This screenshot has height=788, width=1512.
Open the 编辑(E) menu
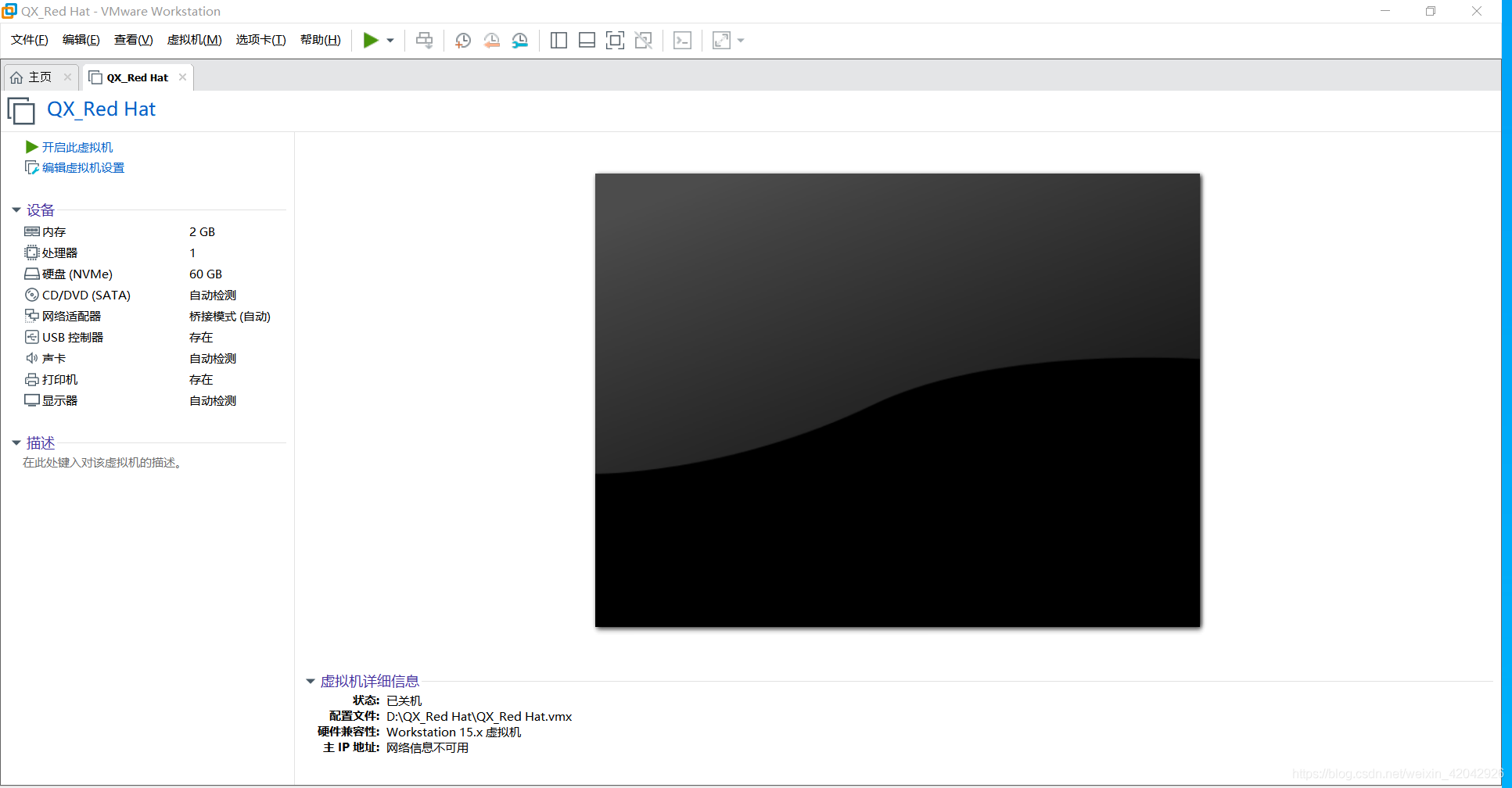click(81, 40)
